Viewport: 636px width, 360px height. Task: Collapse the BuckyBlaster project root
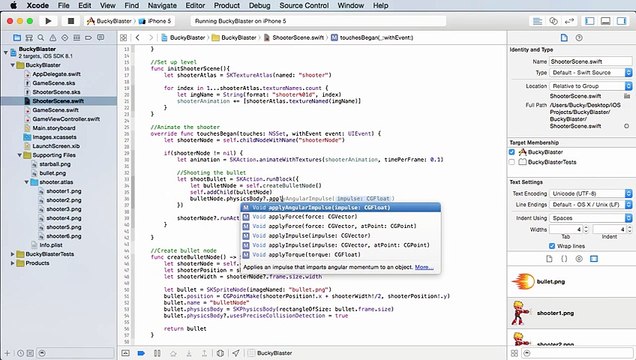click(6, 52)
